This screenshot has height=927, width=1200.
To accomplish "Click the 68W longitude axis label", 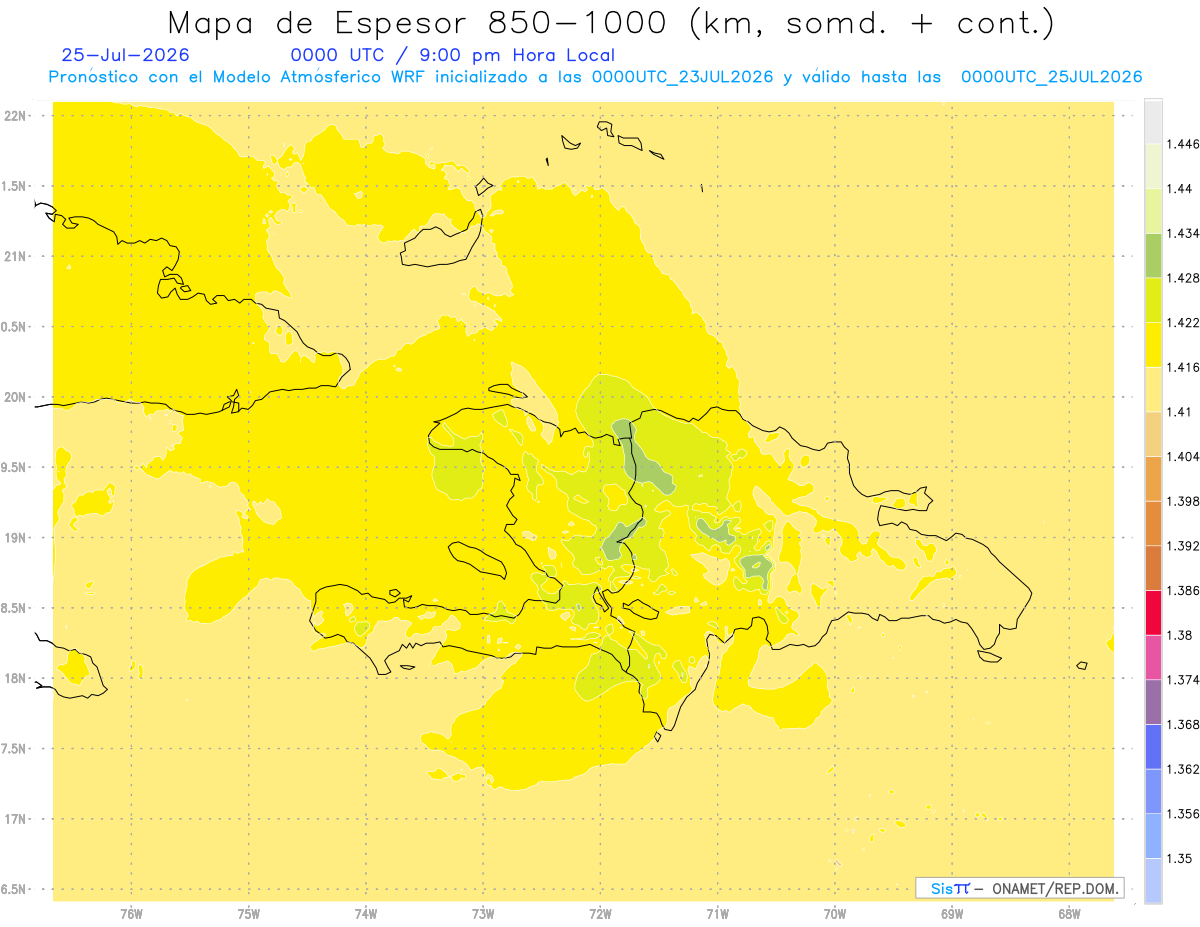I will coord(1069,913).
